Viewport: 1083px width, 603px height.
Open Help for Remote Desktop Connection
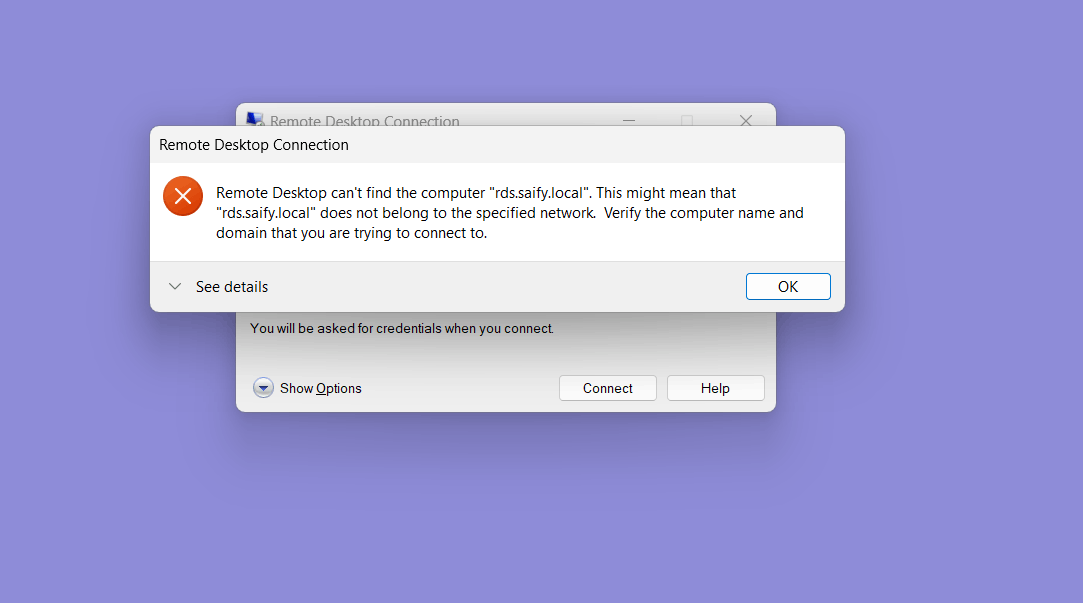(x=715, y=387)
